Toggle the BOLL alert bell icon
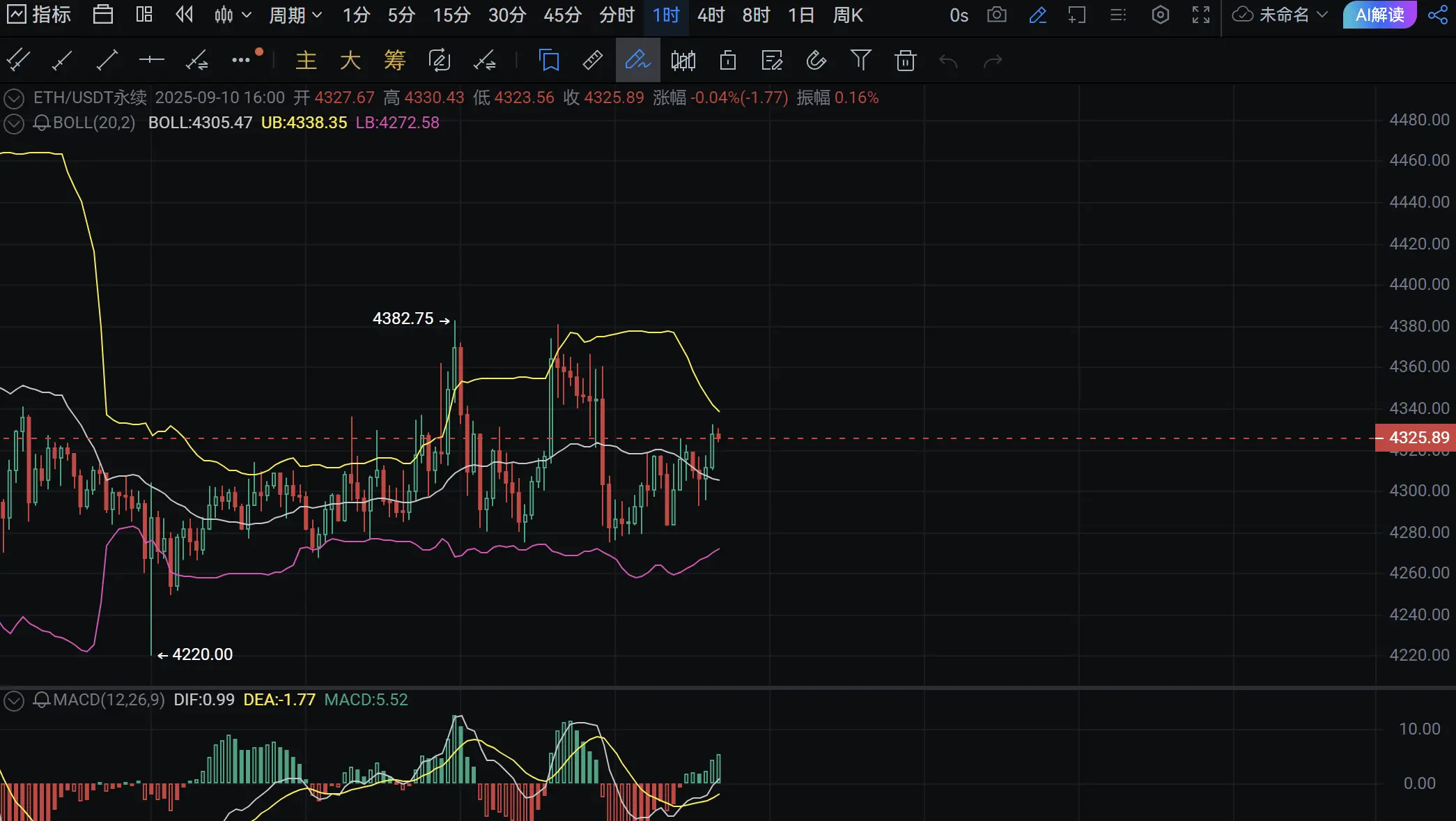The height and width of the screenshot is (821, 1456). click(42, 123)
